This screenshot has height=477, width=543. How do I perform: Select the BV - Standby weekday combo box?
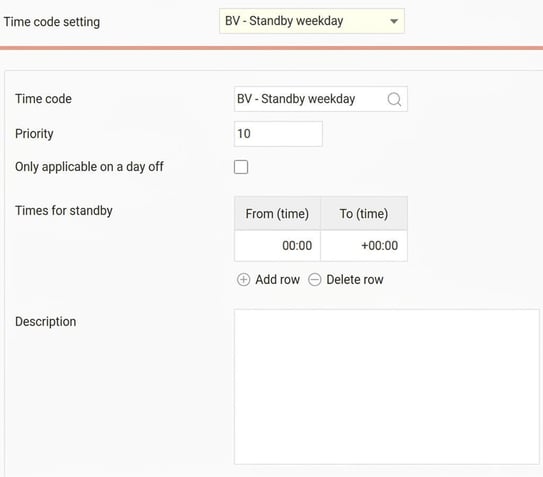[x=312, y=21]
